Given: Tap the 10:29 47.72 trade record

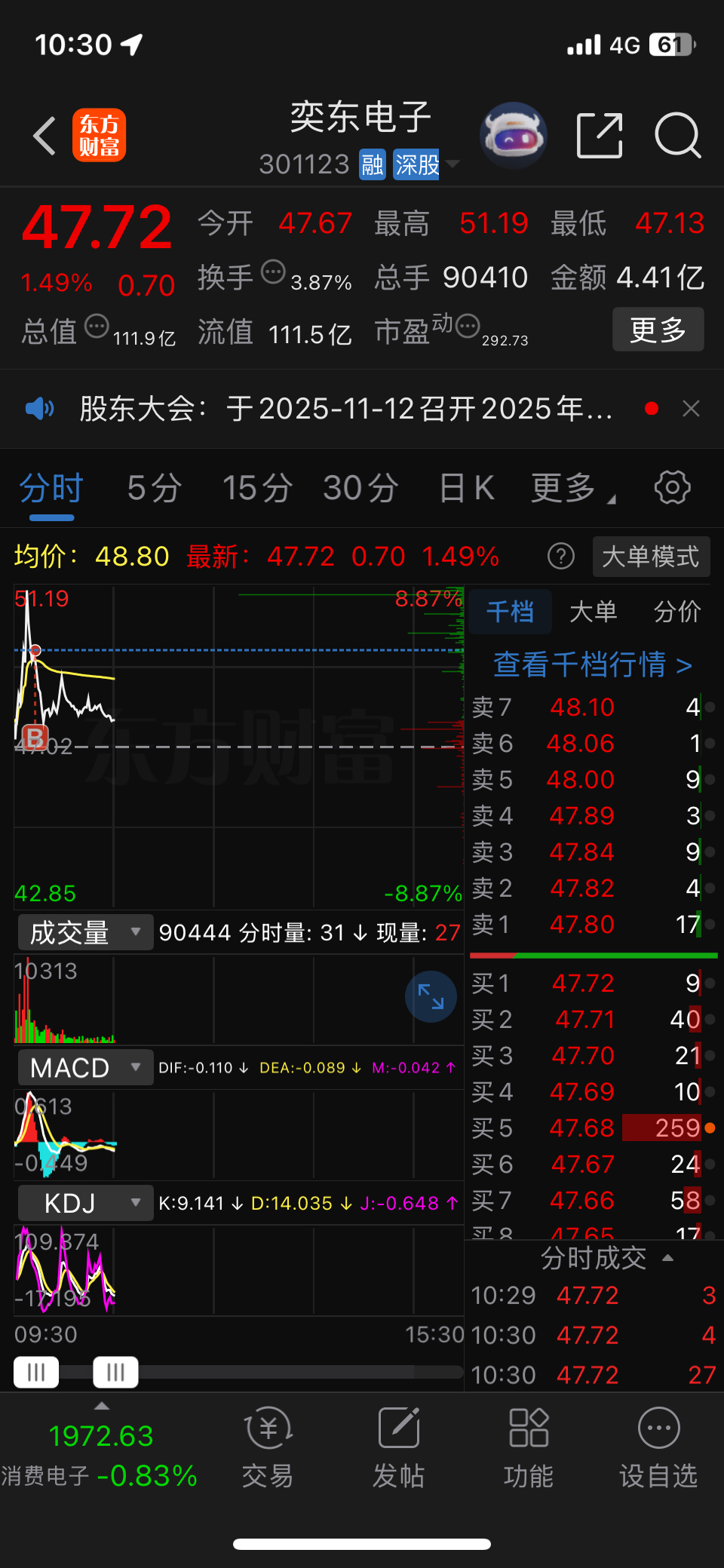Looking at the screenshot, I should [x=594, y=1296].
